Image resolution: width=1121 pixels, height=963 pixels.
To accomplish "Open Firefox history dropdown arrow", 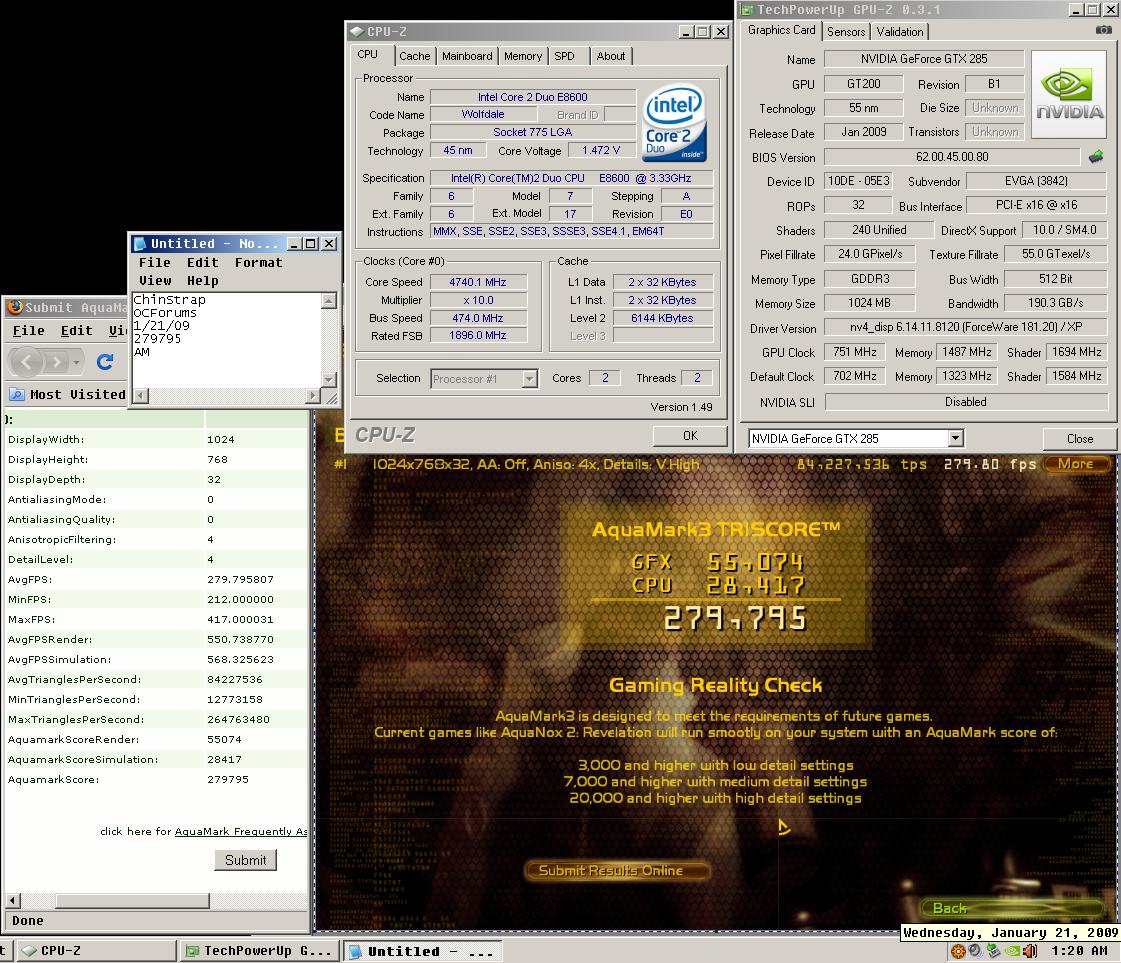I will click(x=76, y=362).
